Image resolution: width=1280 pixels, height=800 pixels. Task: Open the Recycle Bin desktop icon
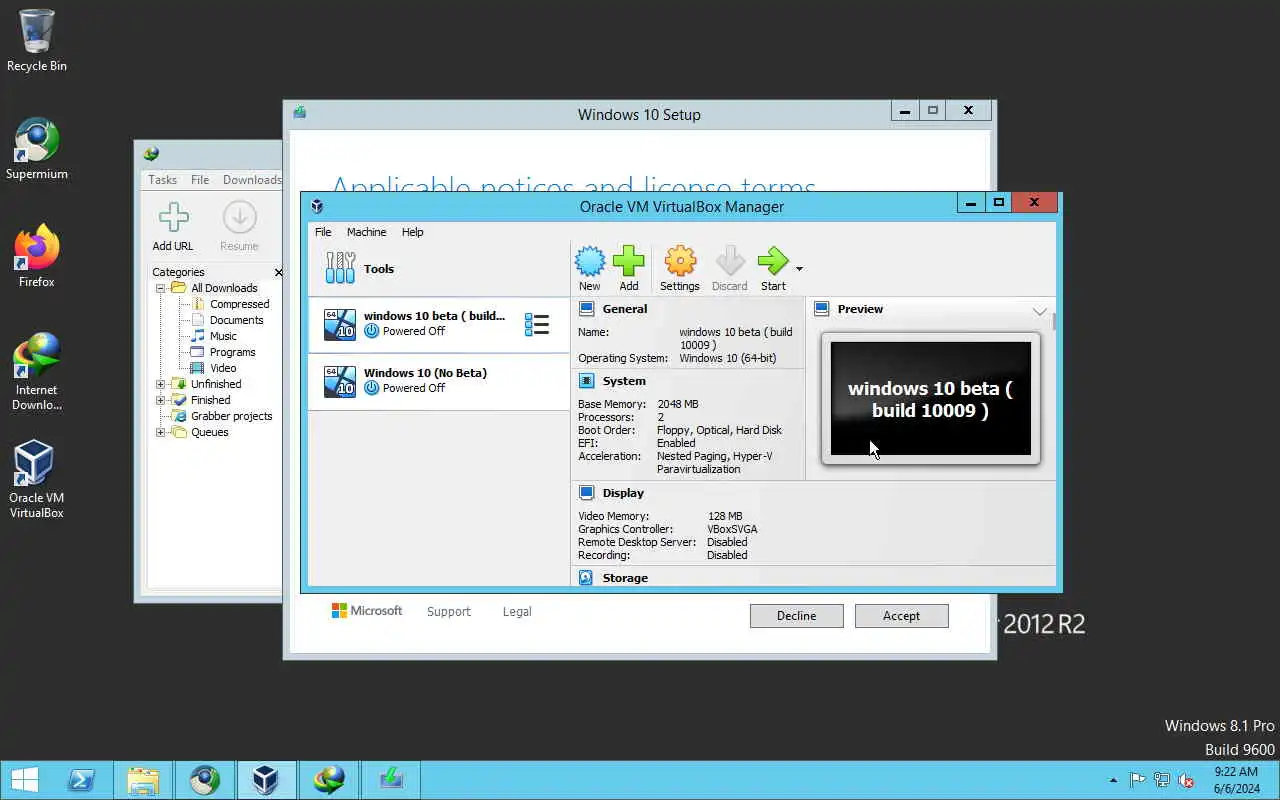tap(37, 41)
